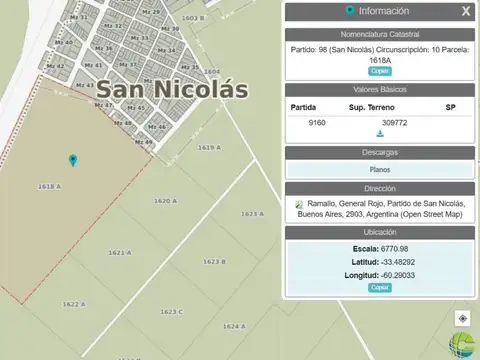Click the Longitud value -60.29033
Image resolution: width=480 pixels, height=360 pixels.
pyautogui.click(x=398, y=275)
